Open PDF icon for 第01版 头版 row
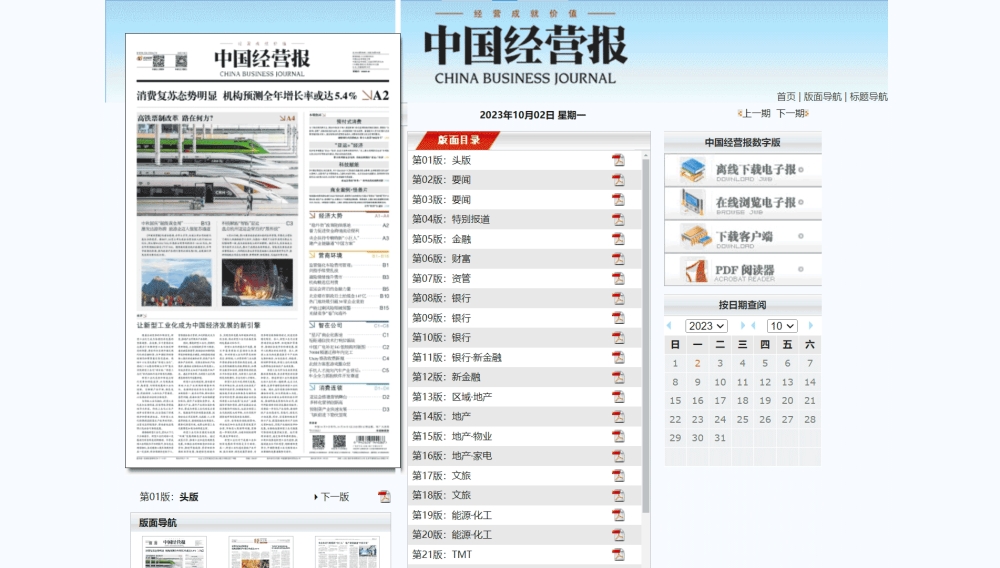Image resolution: width=1000 pixels, height=568 pixels. 618,160
